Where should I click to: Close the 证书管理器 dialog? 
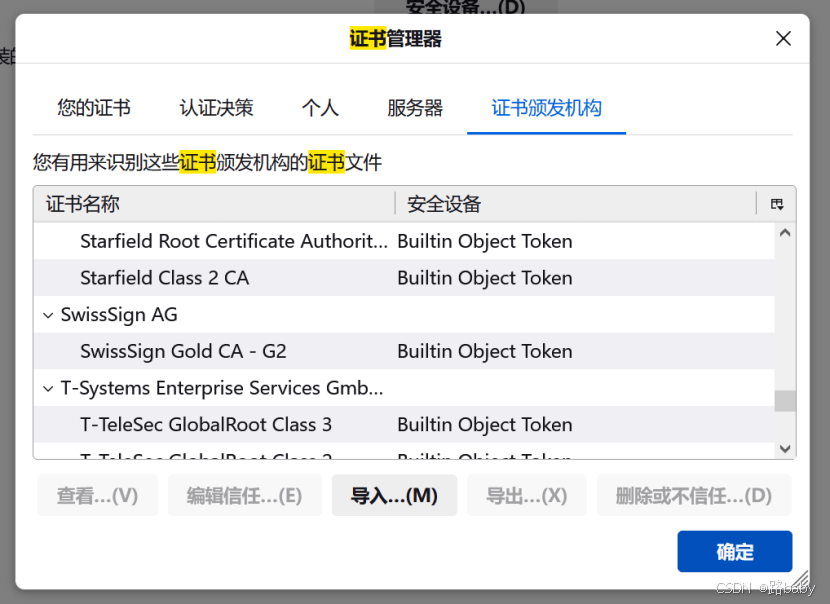pos(783,39)
